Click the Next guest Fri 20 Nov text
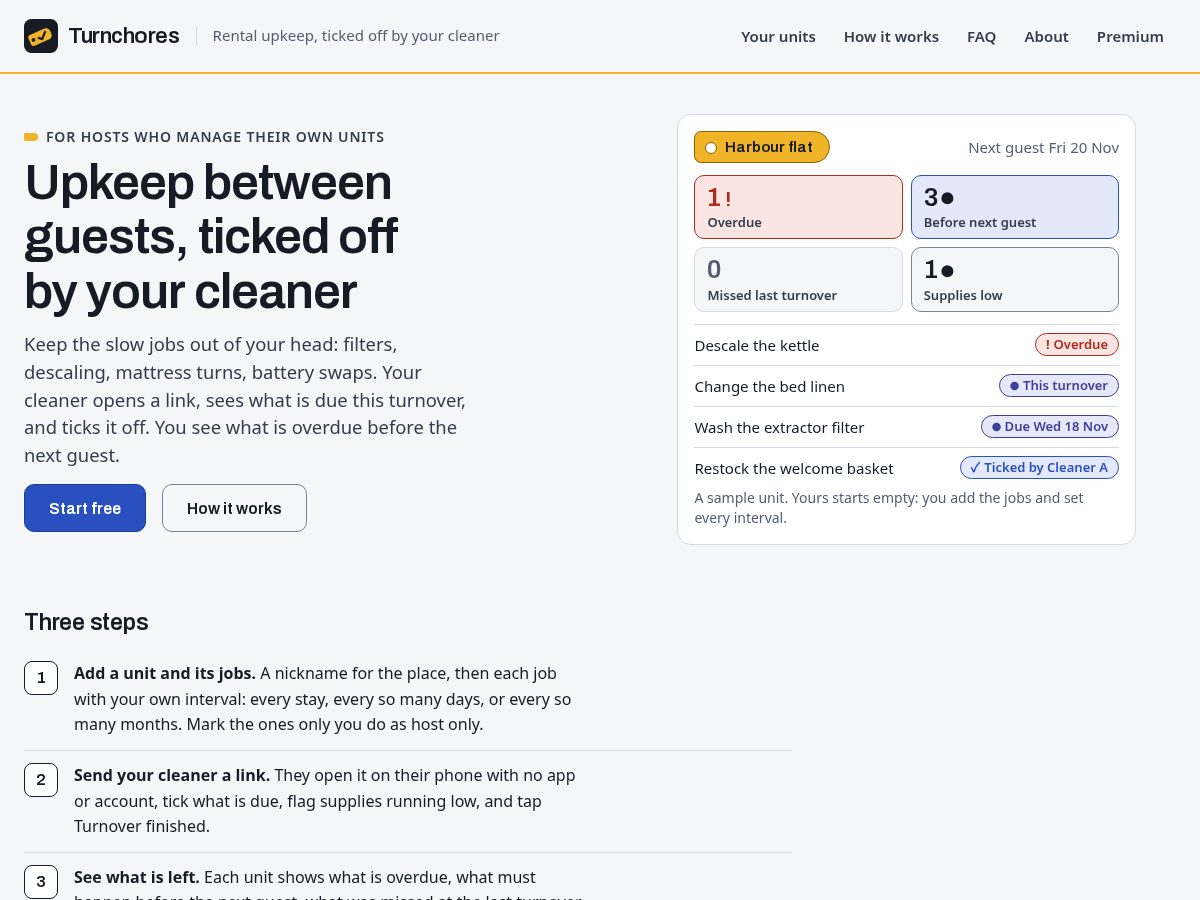Screen dimensions: 1200x900 coord(1043,148)
